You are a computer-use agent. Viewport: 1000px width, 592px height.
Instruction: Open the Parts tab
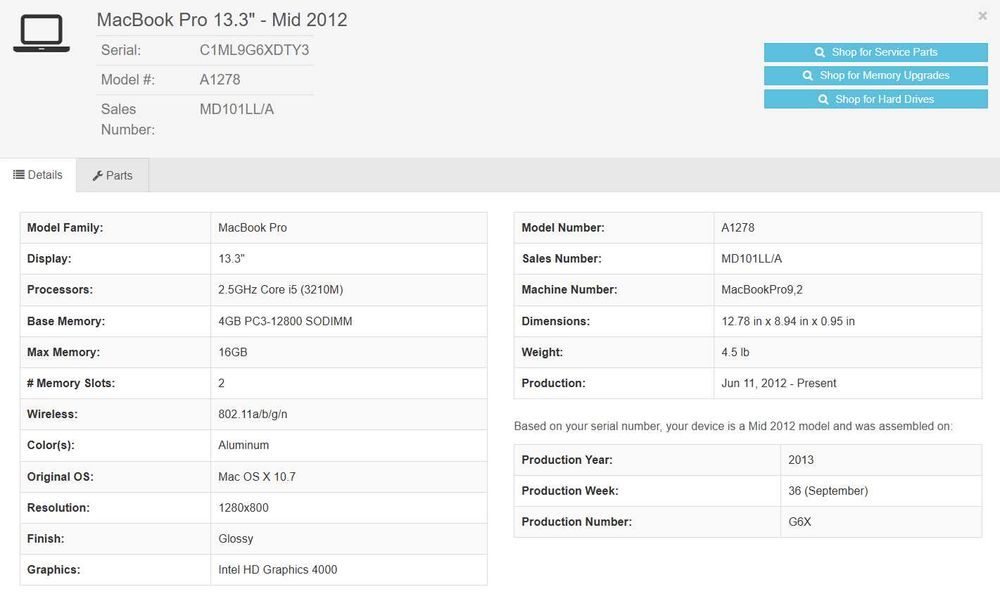tap(113, 175)
